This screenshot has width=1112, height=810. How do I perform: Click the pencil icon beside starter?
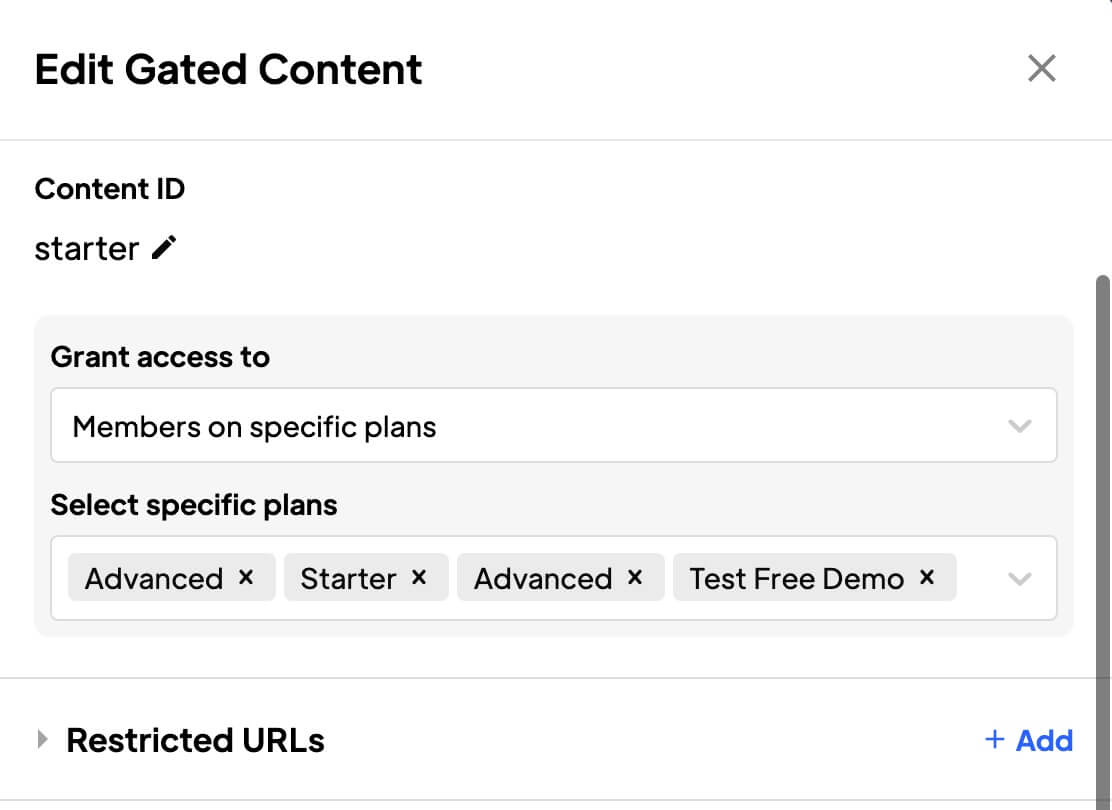click(165, 248)
